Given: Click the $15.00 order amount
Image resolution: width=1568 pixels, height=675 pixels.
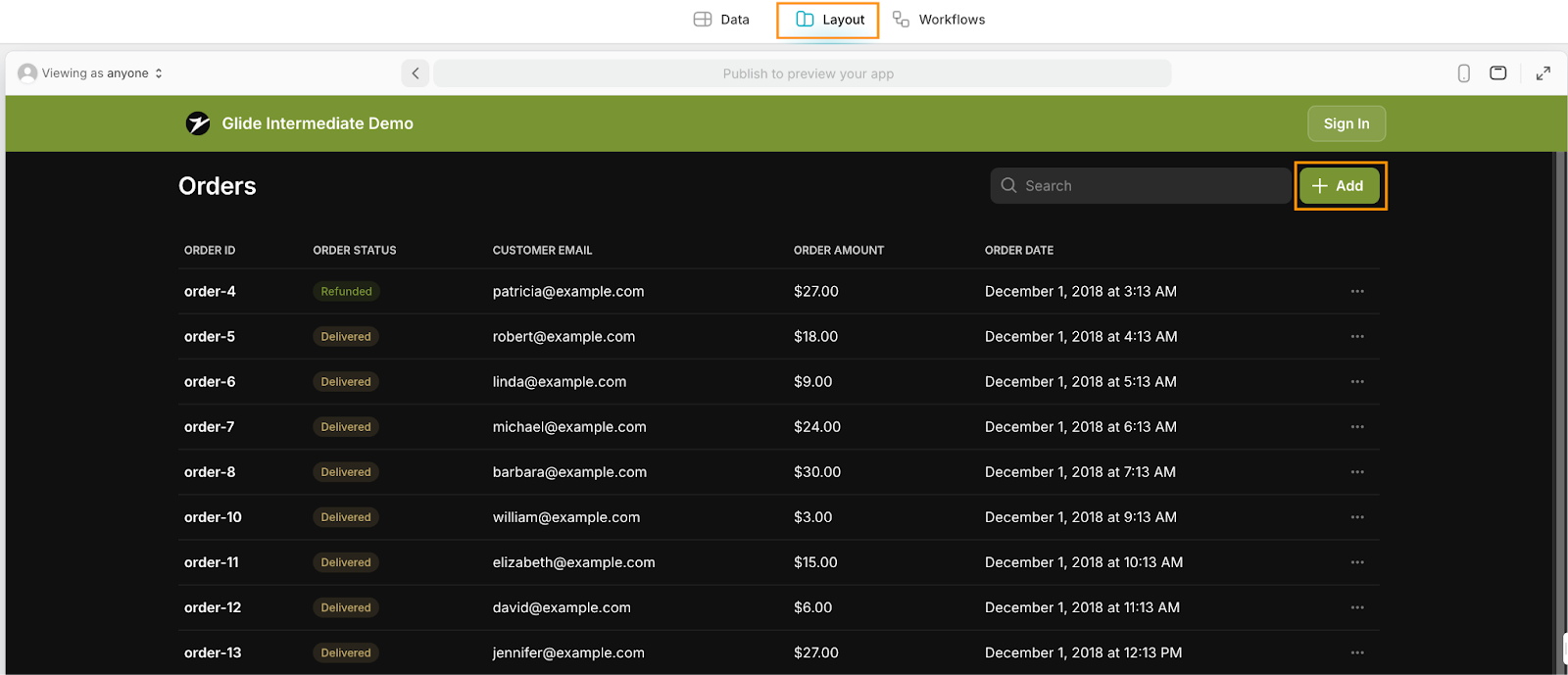Looking at the screenshot, I should click(815, 562).
